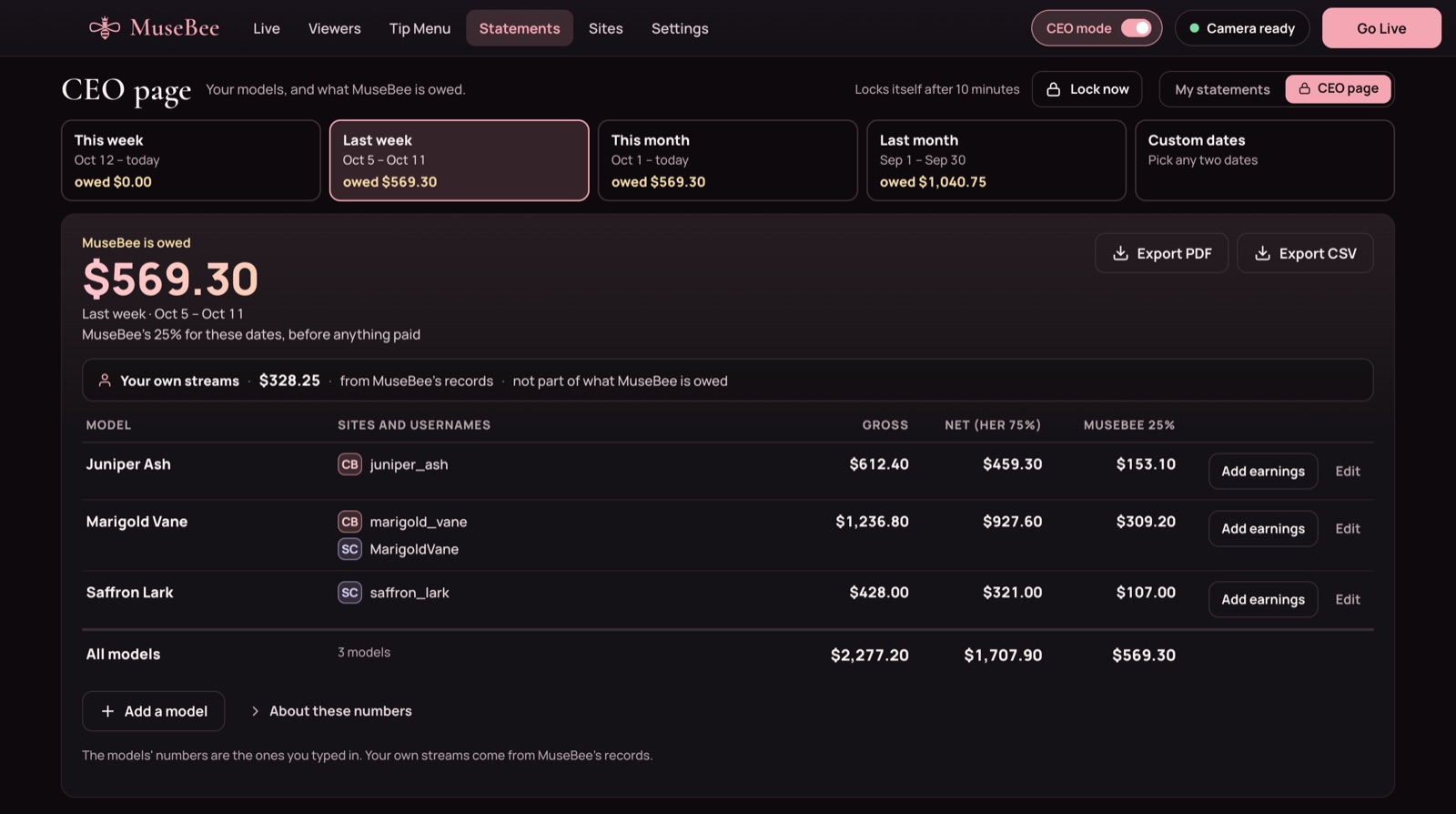Select the Last month period card
The height and width of the screenshot is (814, 1456).
point(996,160)
